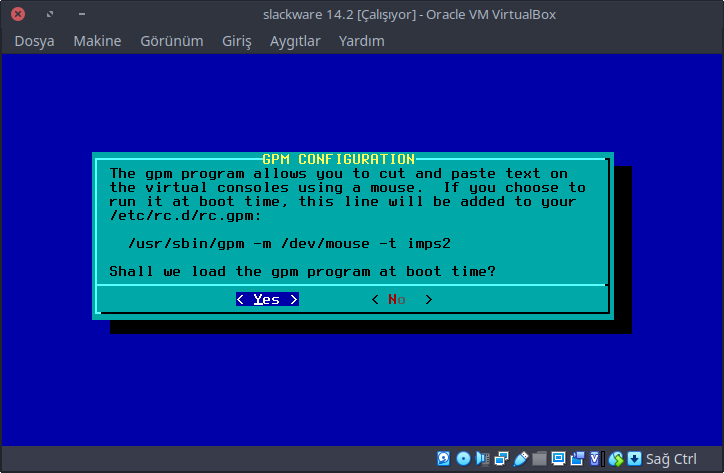Open the Makine menu
This screenshot has width=724, height=473.
coord(97,41)
